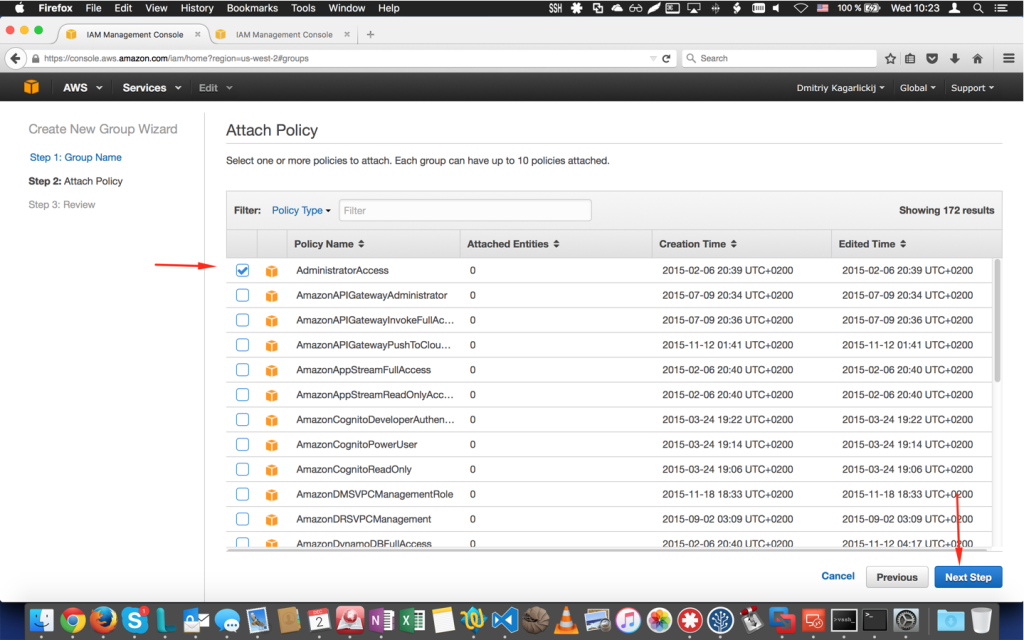This screenshot has height=640, width=1024.
Task: Open Skype from the Dock
Action: 135,620
